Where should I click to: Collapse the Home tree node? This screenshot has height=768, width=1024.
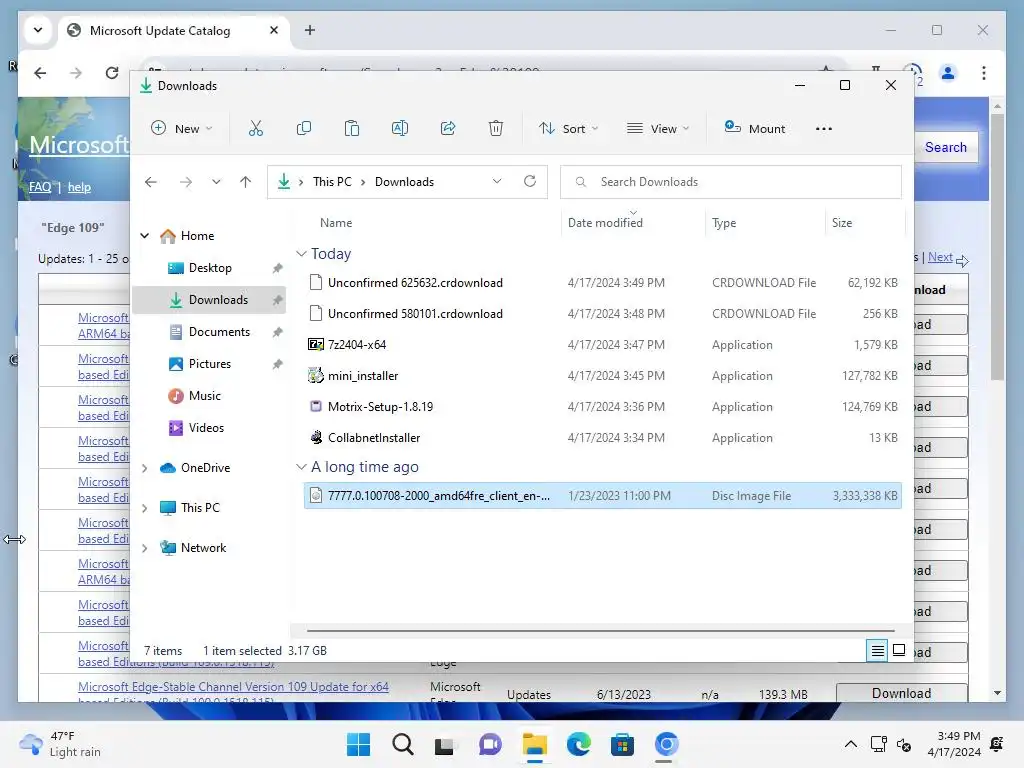pyautogui.click(x=145, y=236)
